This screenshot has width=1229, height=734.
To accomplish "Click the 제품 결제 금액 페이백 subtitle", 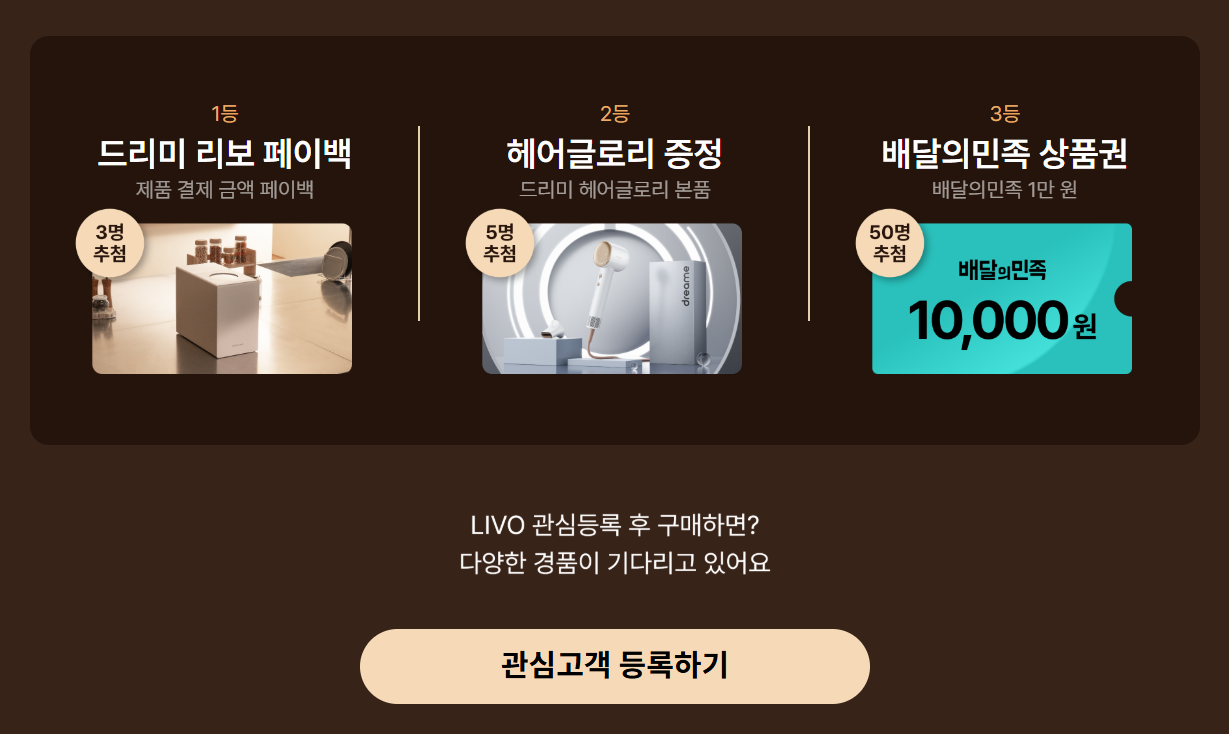I will [x=224, y=189].
